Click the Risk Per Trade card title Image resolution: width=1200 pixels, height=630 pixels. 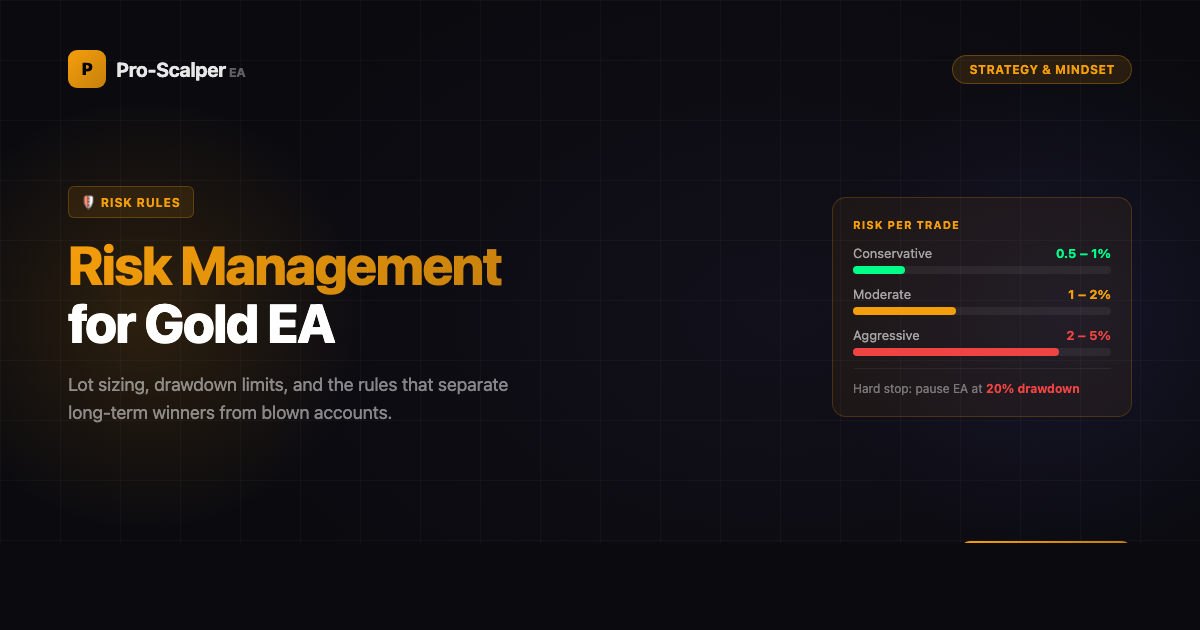(906, 226)
